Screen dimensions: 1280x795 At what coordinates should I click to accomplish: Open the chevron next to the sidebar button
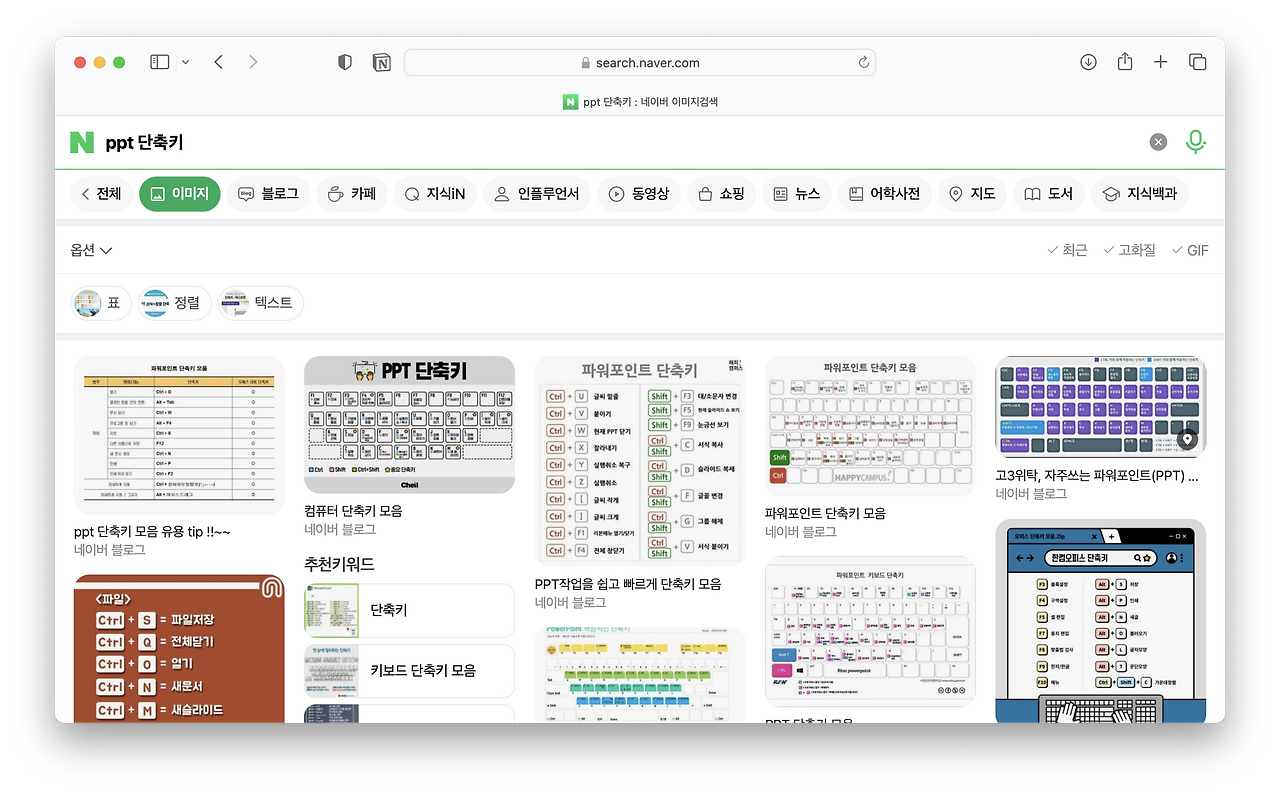tap(185, 61)
